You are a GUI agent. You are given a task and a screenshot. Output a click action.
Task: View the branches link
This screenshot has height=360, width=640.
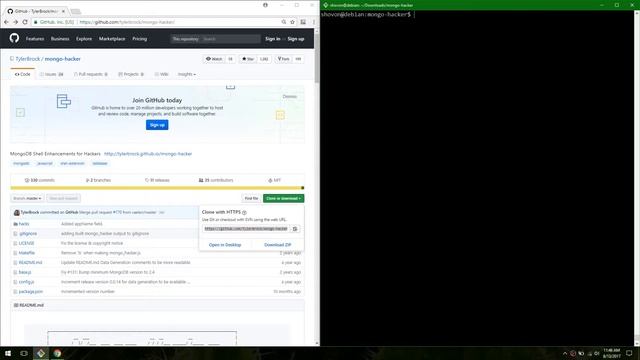point(98,180)
